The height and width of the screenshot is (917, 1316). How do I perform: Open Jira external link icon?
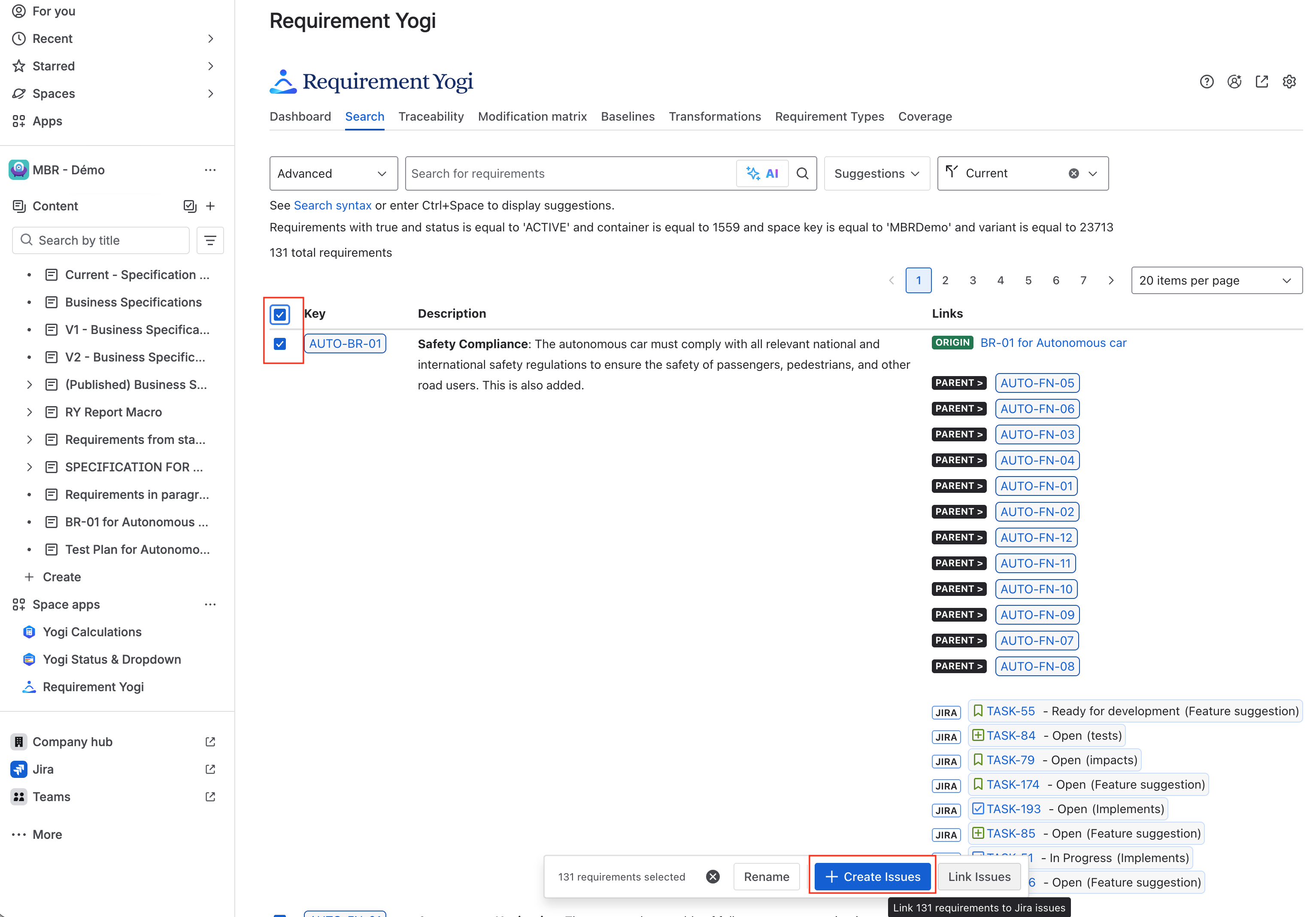tap(210, 770)
